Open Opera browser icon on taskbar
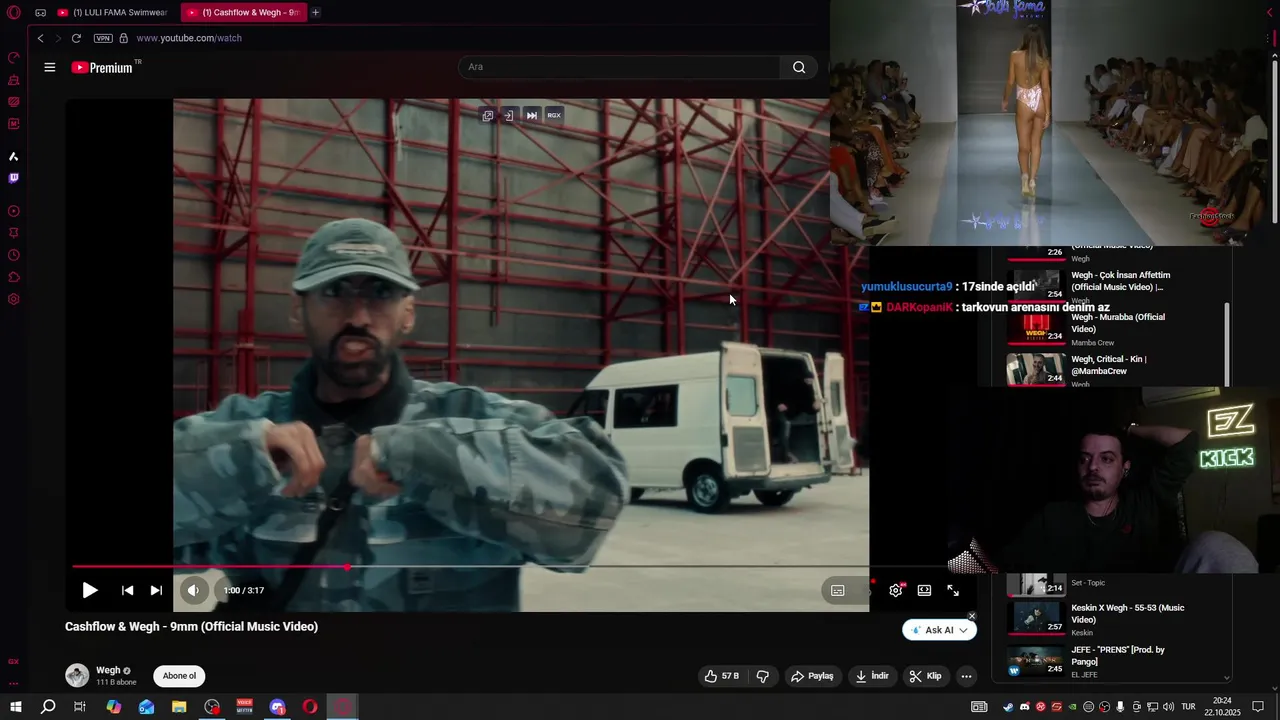This screenshot has height=720, width=1280. (310, 707)
